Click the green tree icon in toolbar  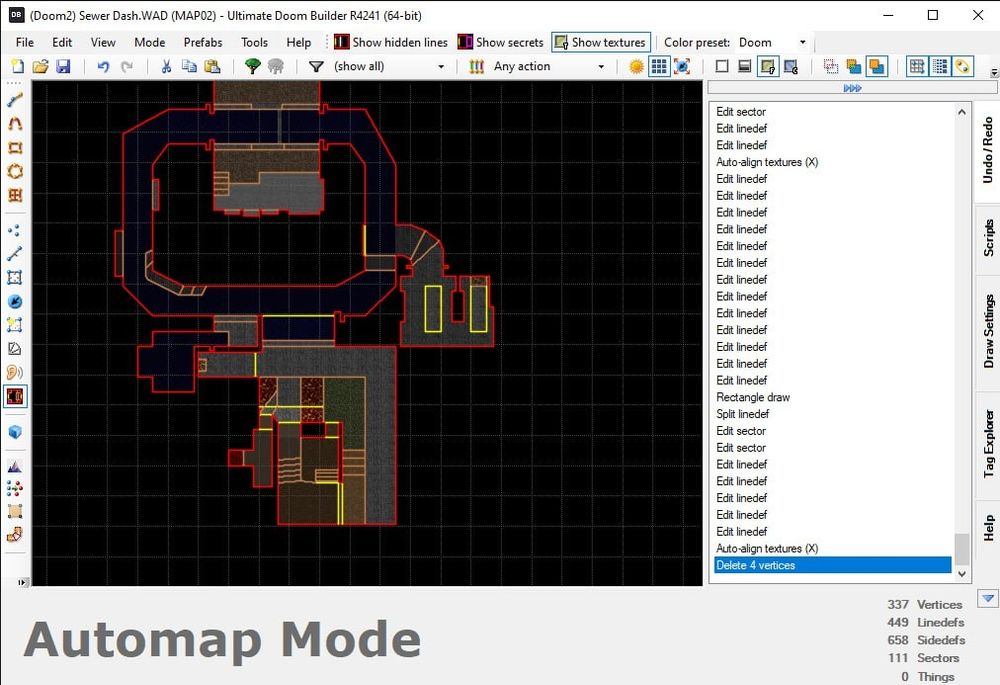tap(253, 66)
